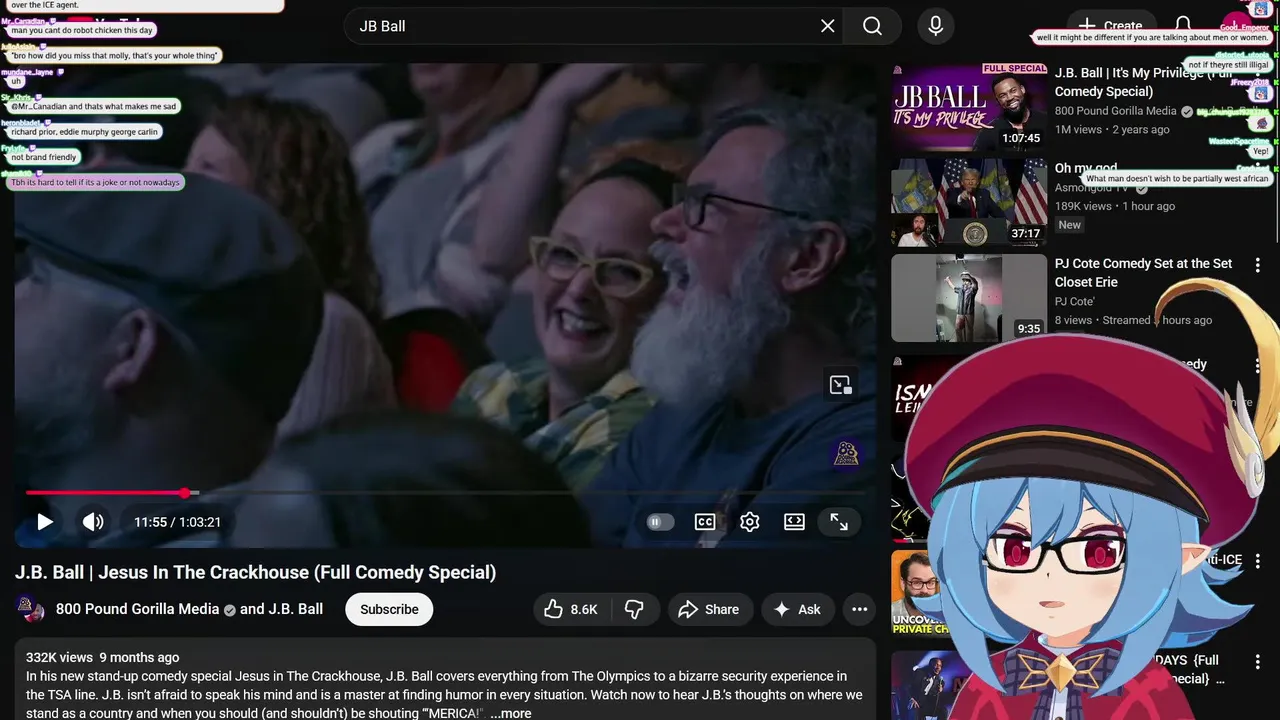Like the video with 8.6K likes
1280x720 pixels.
tap(571, 609)
